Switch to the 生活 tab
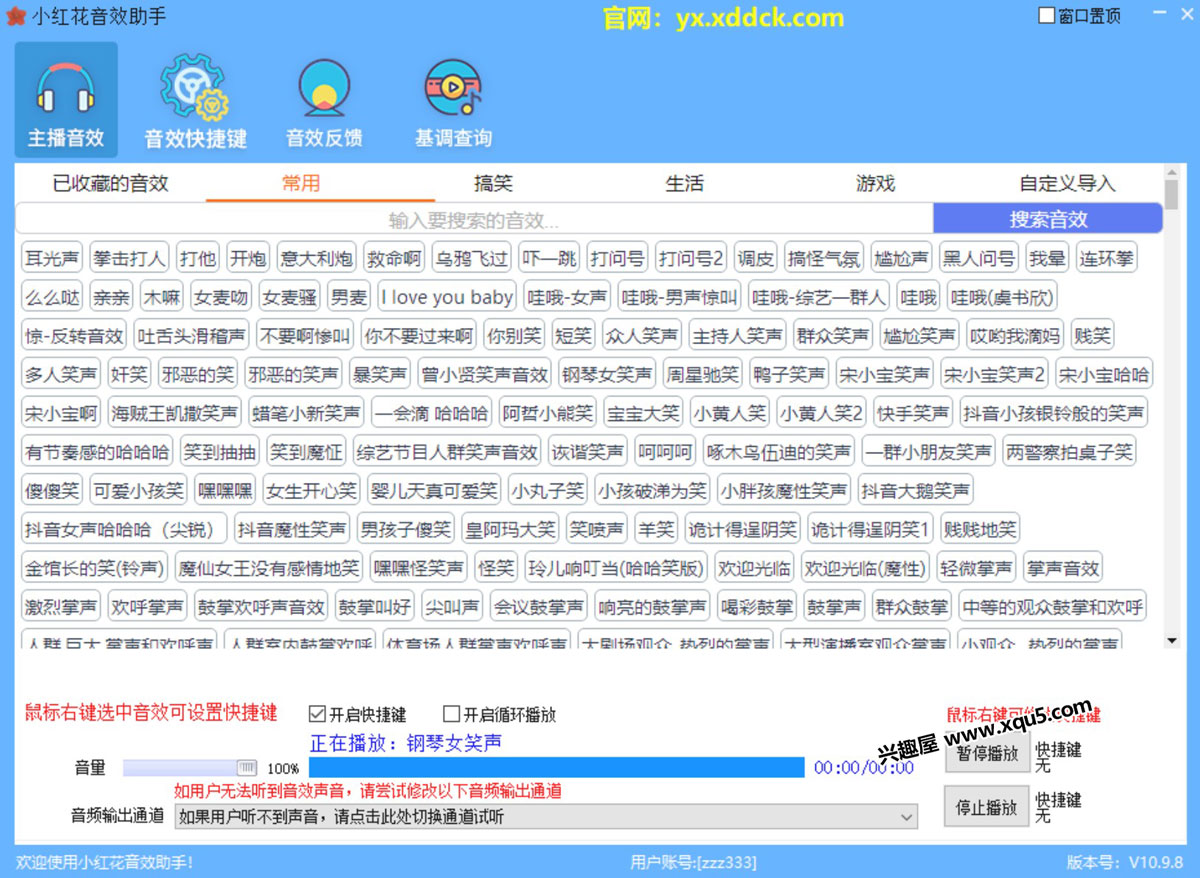The image size is (1200, 878). pos(685,183)
